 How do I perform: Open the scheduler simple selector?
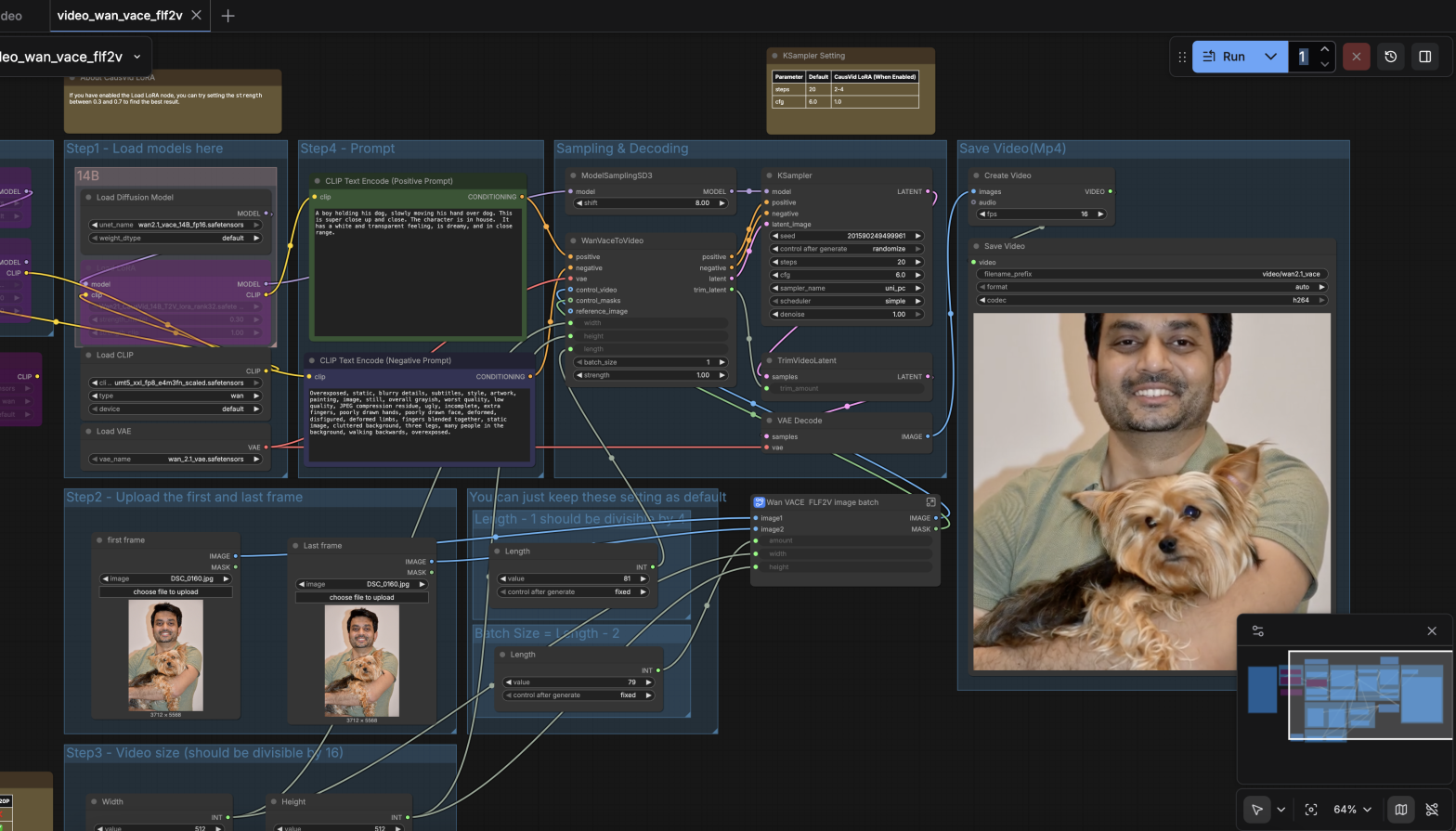pyautogui.click(x=847, y=301)
